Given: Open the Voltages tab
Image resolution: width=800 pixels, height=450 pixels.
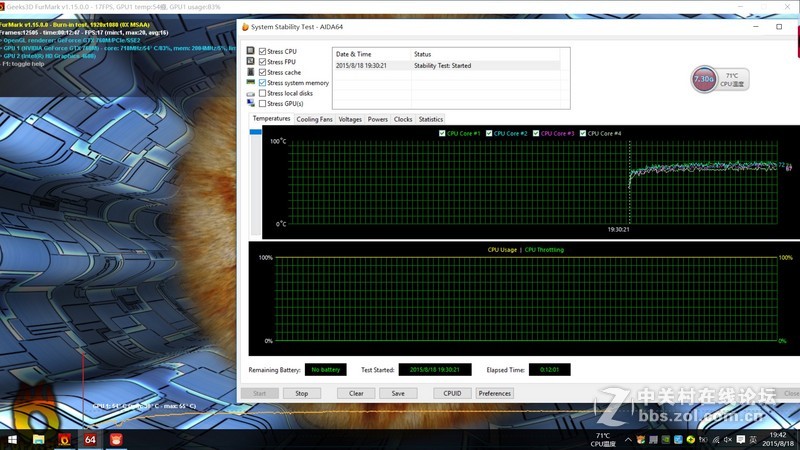Looking at the screenshot, I should [350, 119].
